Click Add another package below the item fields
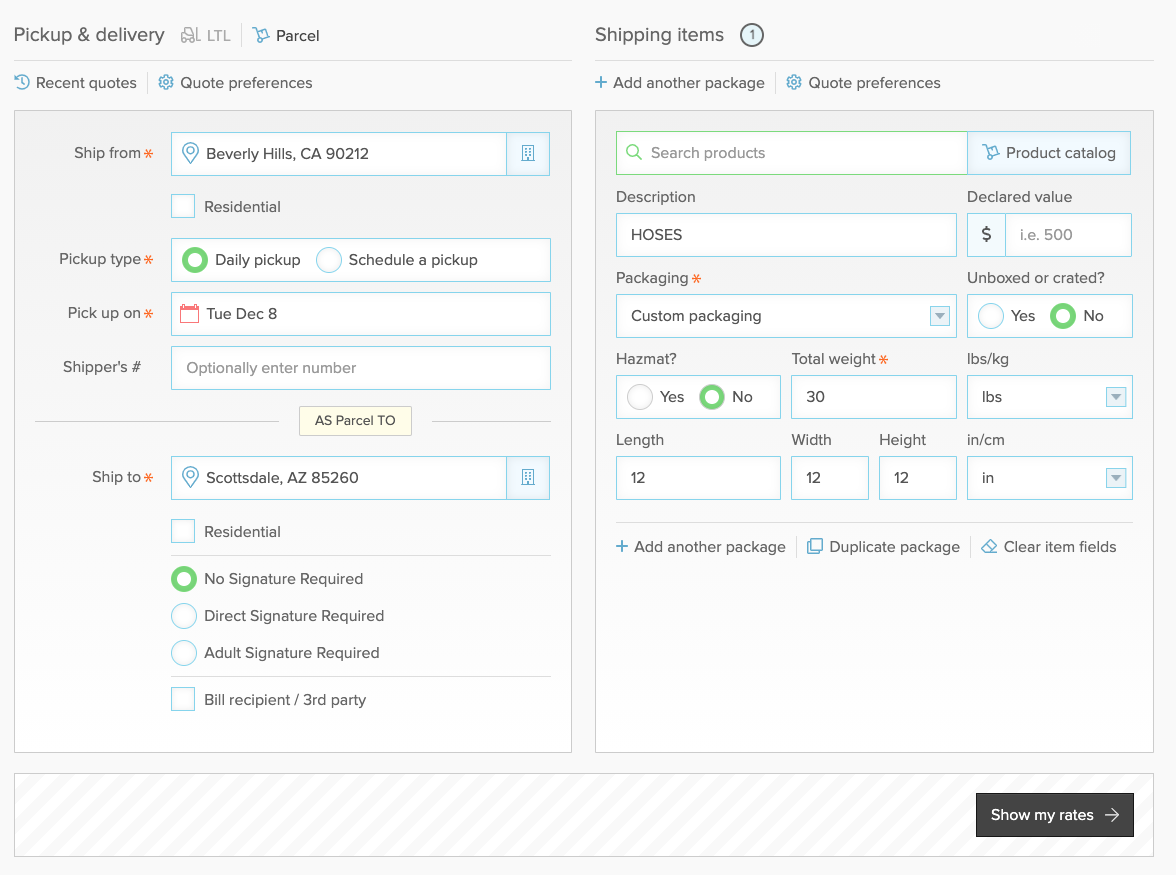This screenshot has height=875, width=1176. (x=700, y=546)
